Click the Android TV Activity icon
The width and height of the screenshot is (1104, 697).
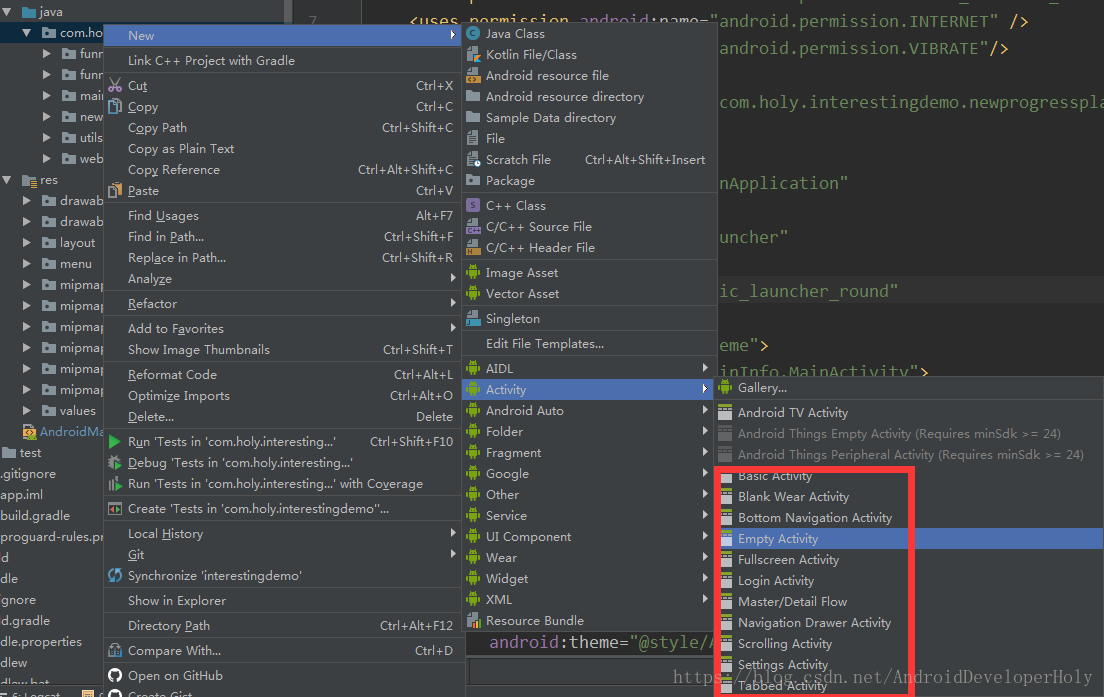click(725, 413)
